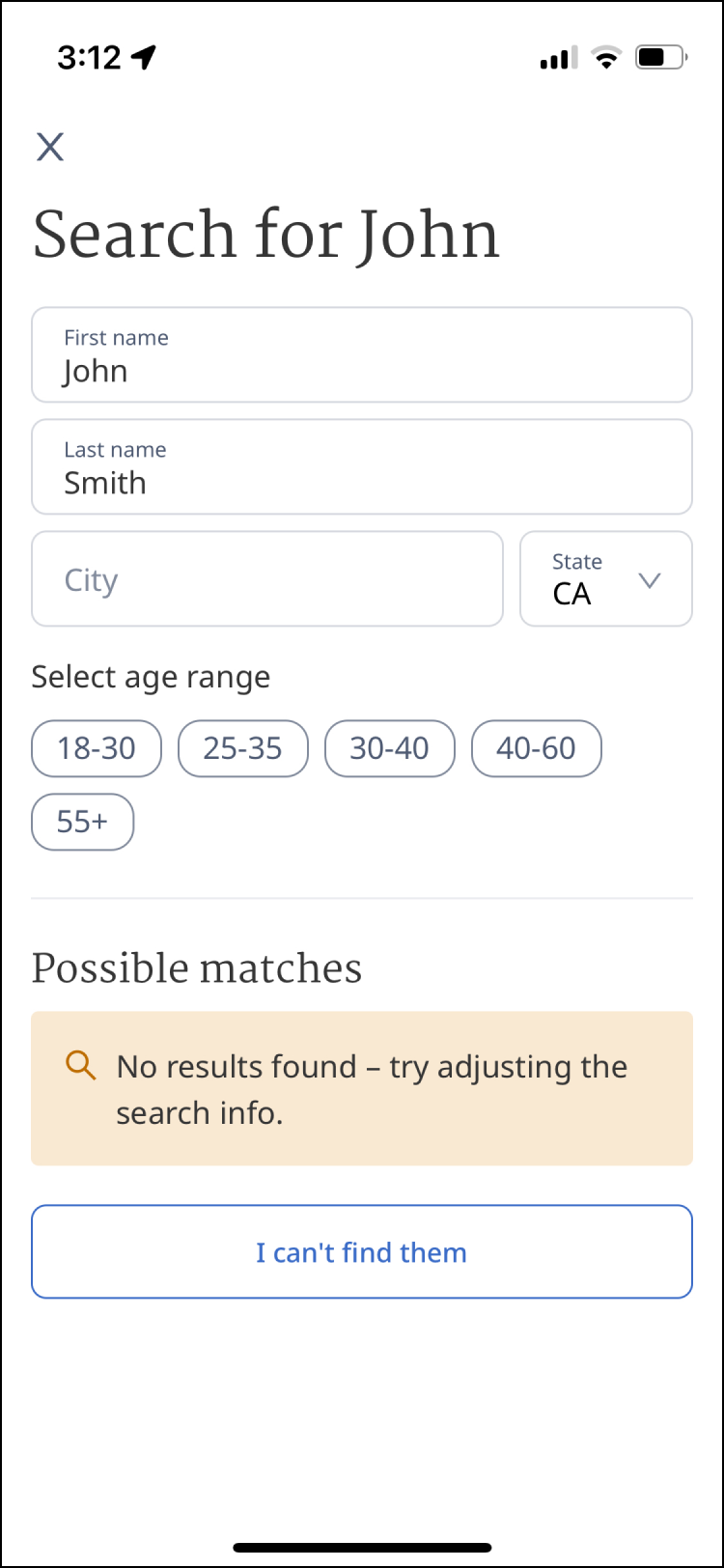This screenshot has width=724, height=1568.
Task: Edit the Last name field containing Smith
Action: 362,466
